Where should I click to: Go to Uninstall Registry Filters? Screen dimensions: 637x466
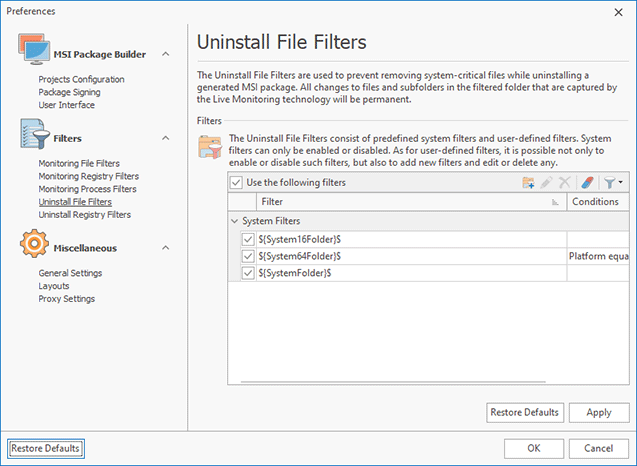coord(84,215)
